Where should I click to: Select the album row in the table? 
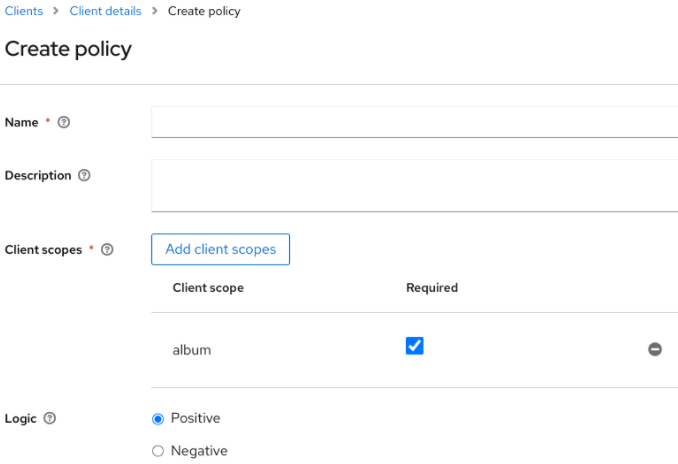pos(192,350)
